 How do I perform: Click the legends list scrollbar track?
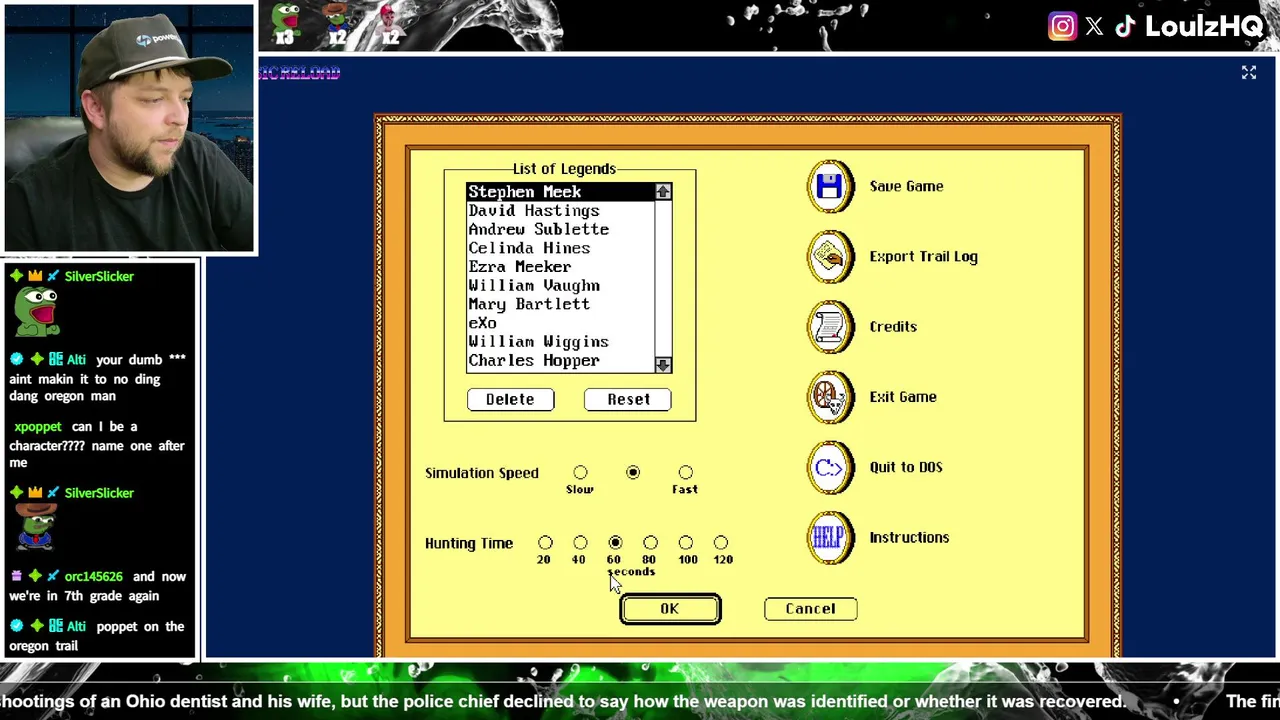663,278
